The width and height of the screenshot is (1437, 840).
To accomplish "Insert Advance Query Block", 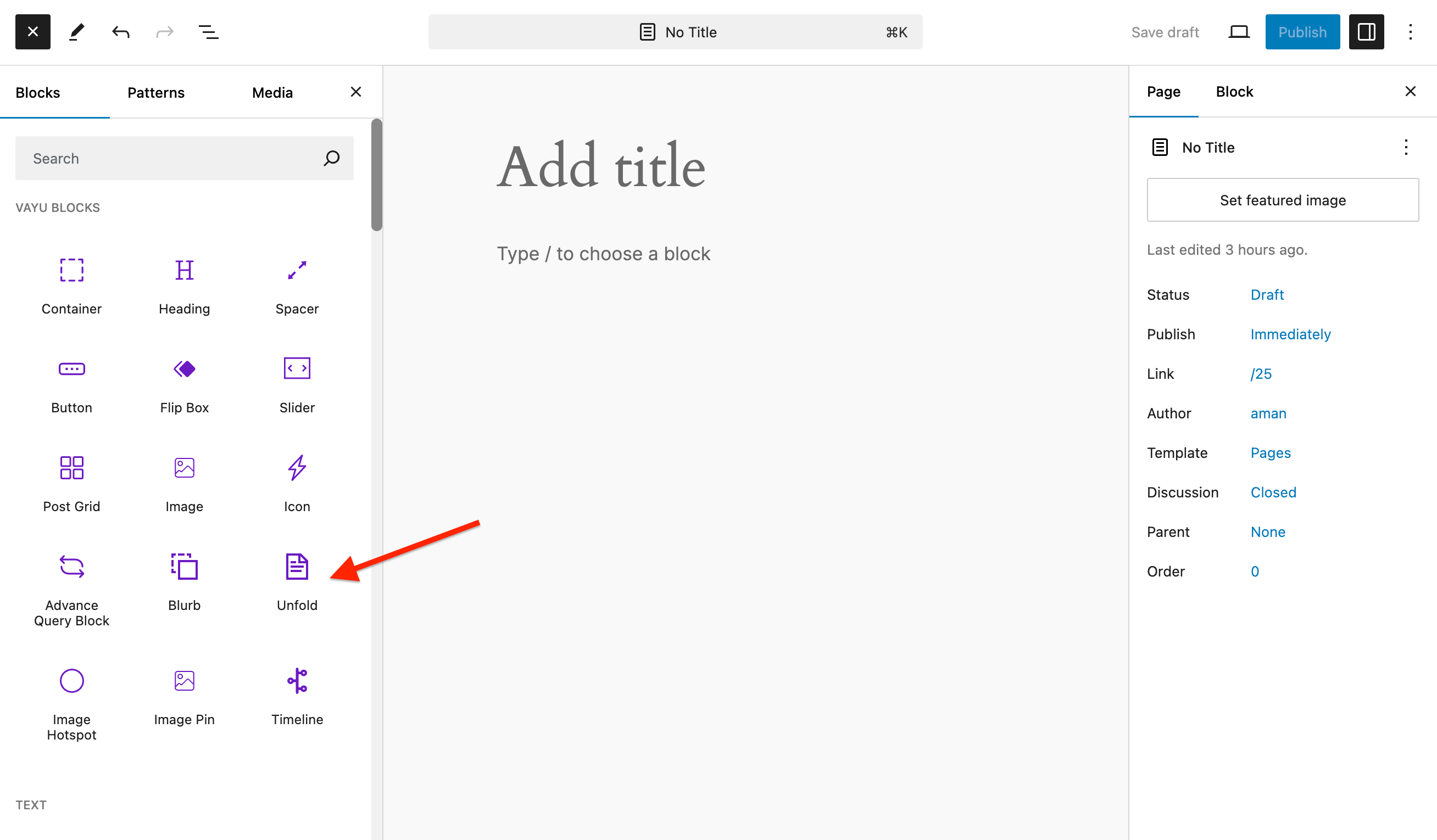I will click(71, 588).
